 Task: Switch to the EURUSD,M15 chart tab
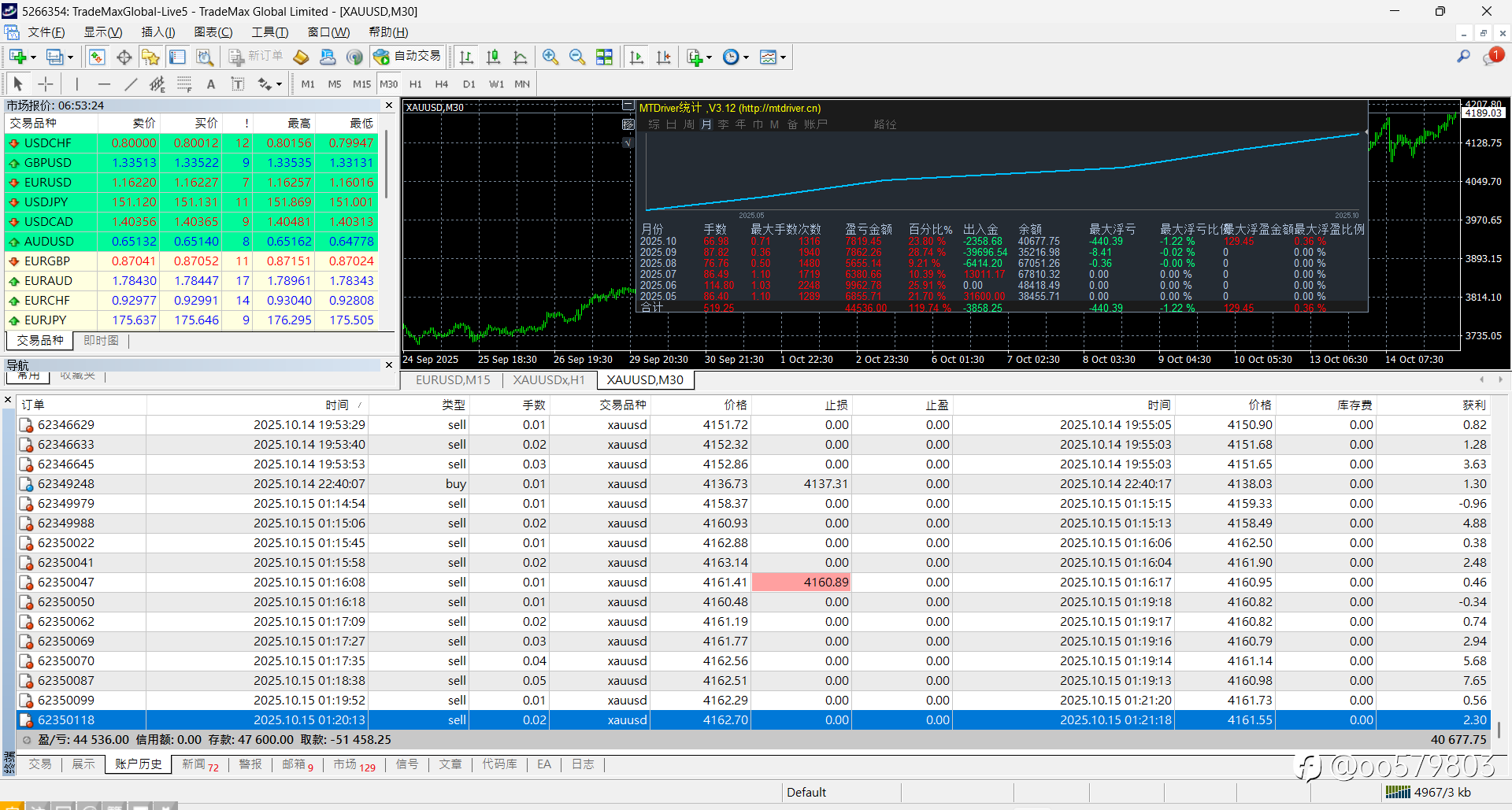(x=453, y=380)
